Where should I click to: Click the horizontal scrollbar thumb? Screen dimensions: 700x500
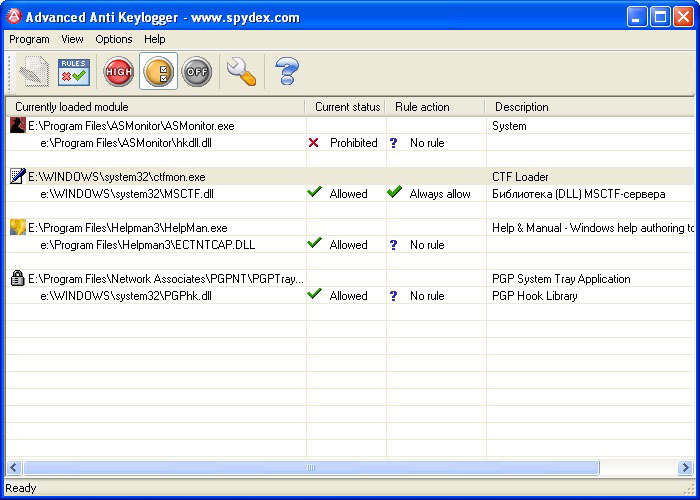point(311,467)
